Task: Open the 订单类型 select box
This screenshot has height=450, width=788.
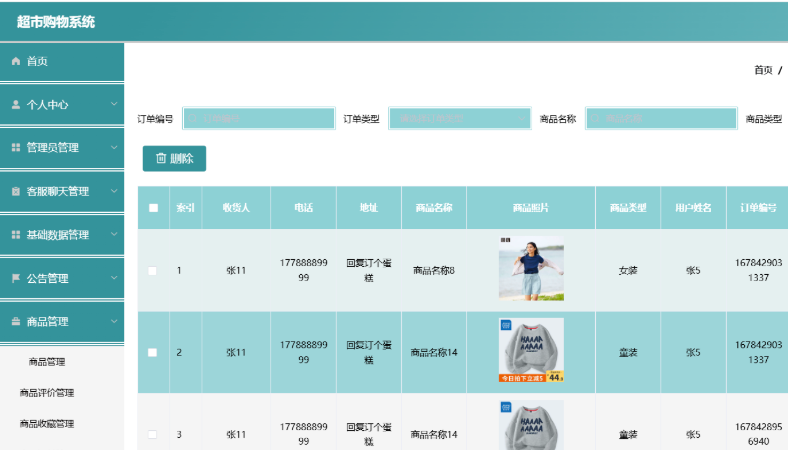Action: pyautogui.click(x=459, y=118)
